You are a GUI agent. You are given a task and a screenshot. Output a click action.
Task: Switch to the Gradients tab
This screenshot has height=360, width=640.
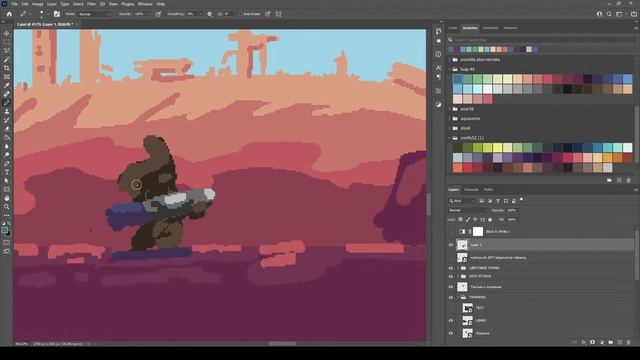pyautogui.click(x=490, y=28)
